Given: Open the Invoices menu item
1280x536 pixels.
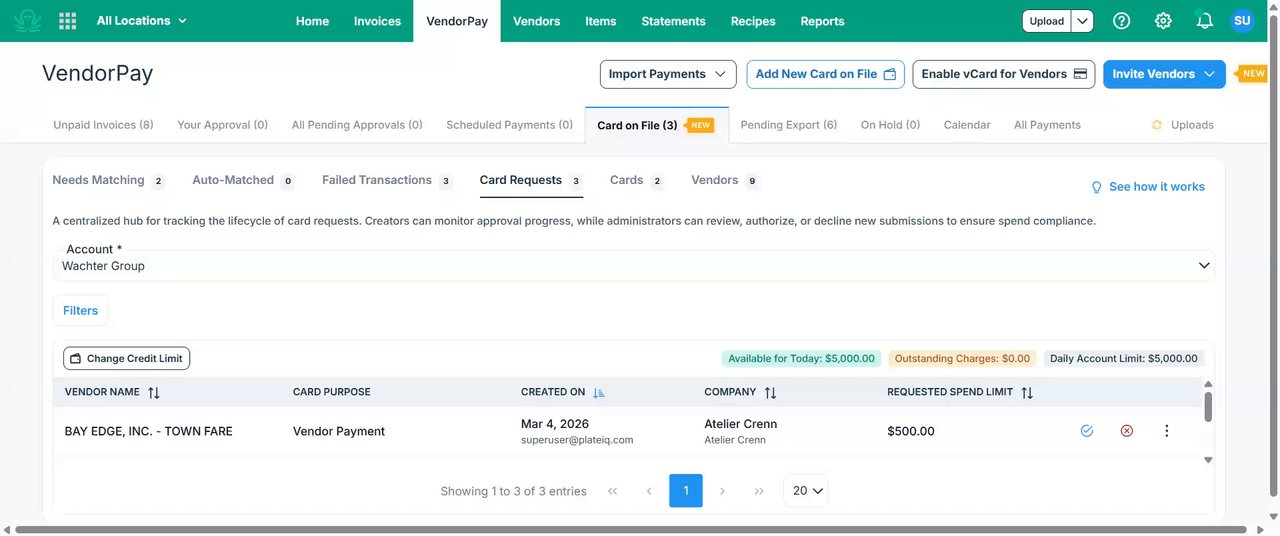Looking at the screenshot, I should (x=377, y=21).
